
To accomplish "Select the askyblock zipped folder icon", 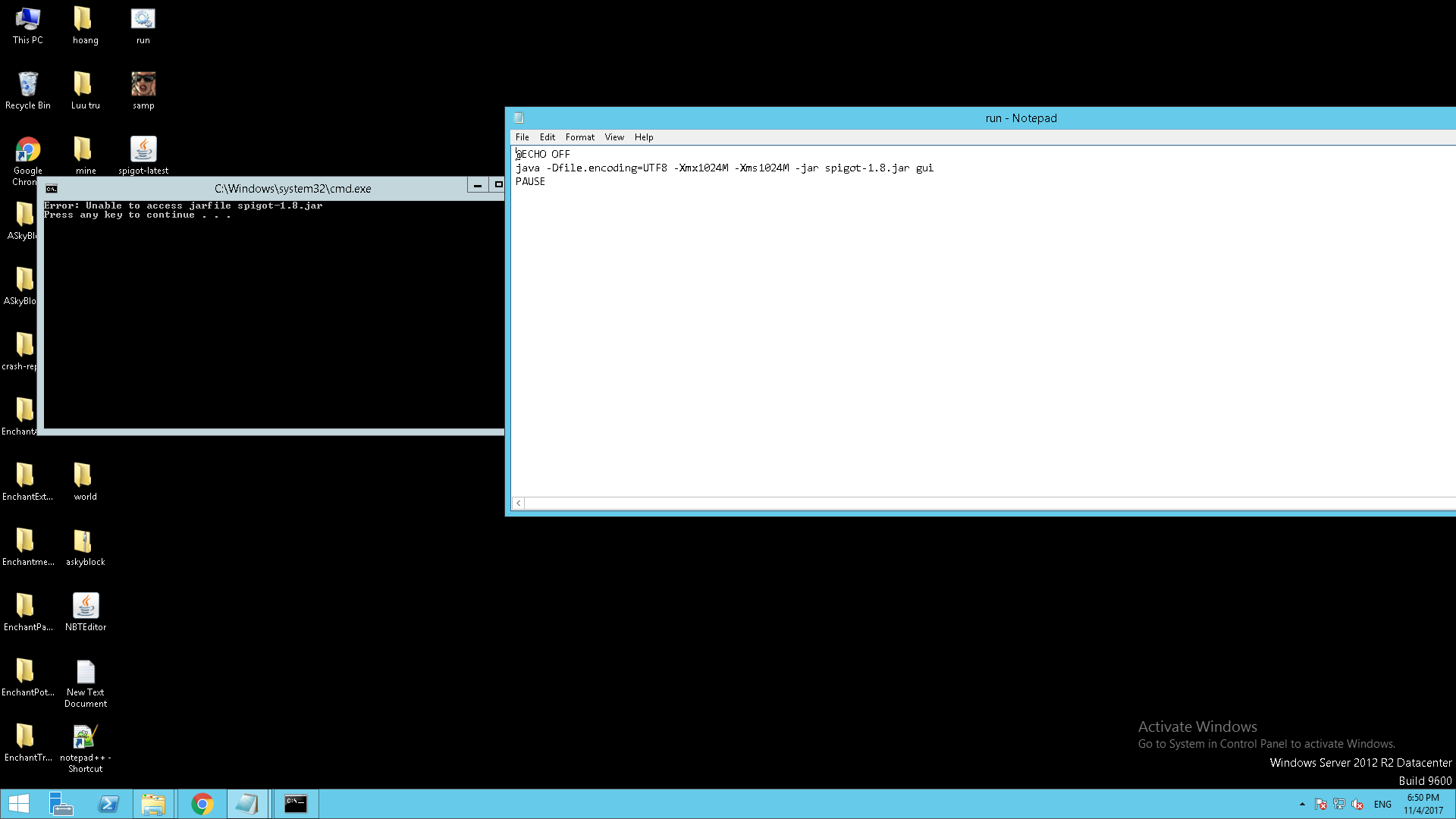I will 83,541.
